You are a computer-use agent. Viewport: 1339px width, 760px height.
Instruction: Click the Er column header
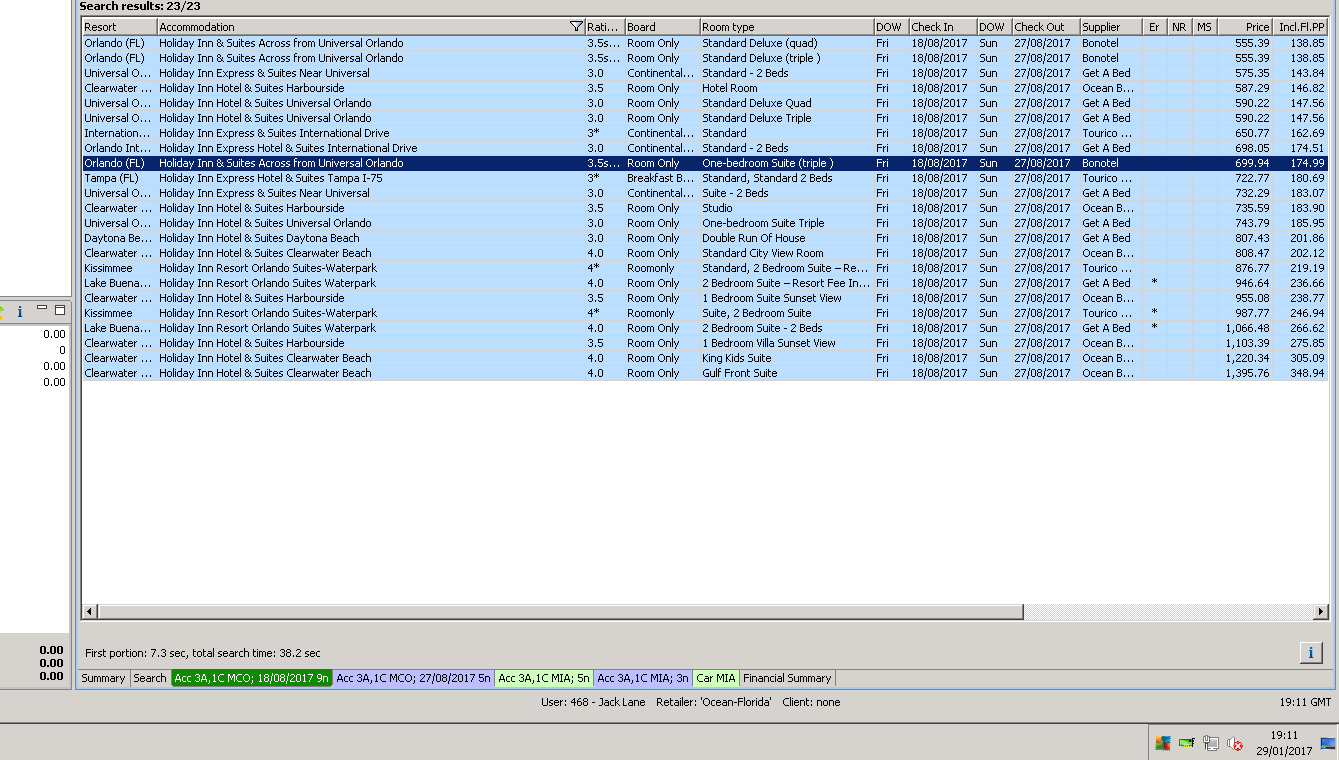(1155, 27)
